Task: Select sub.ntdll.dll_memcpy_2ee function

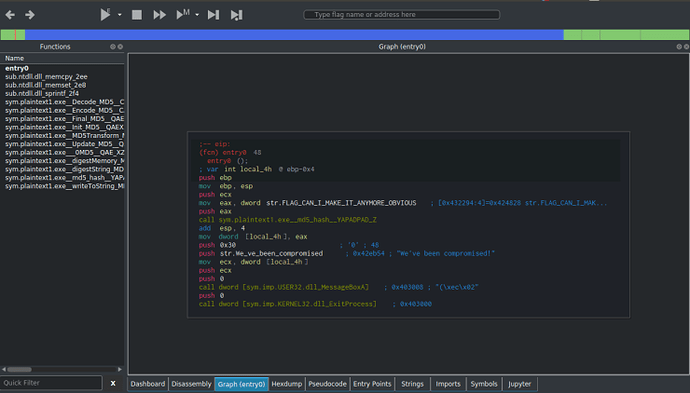Action: point(62,77)
